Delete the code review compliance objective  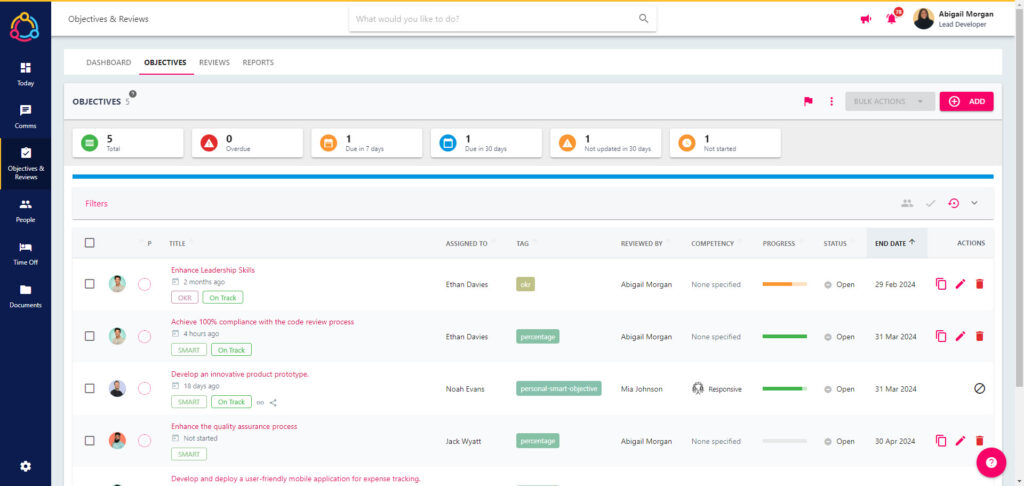click(x=979, y=336)
